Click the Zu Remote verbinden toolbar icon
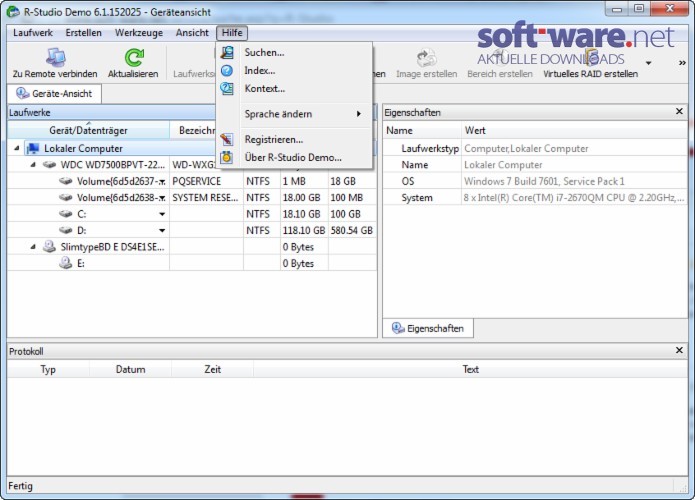 point(56,57)
